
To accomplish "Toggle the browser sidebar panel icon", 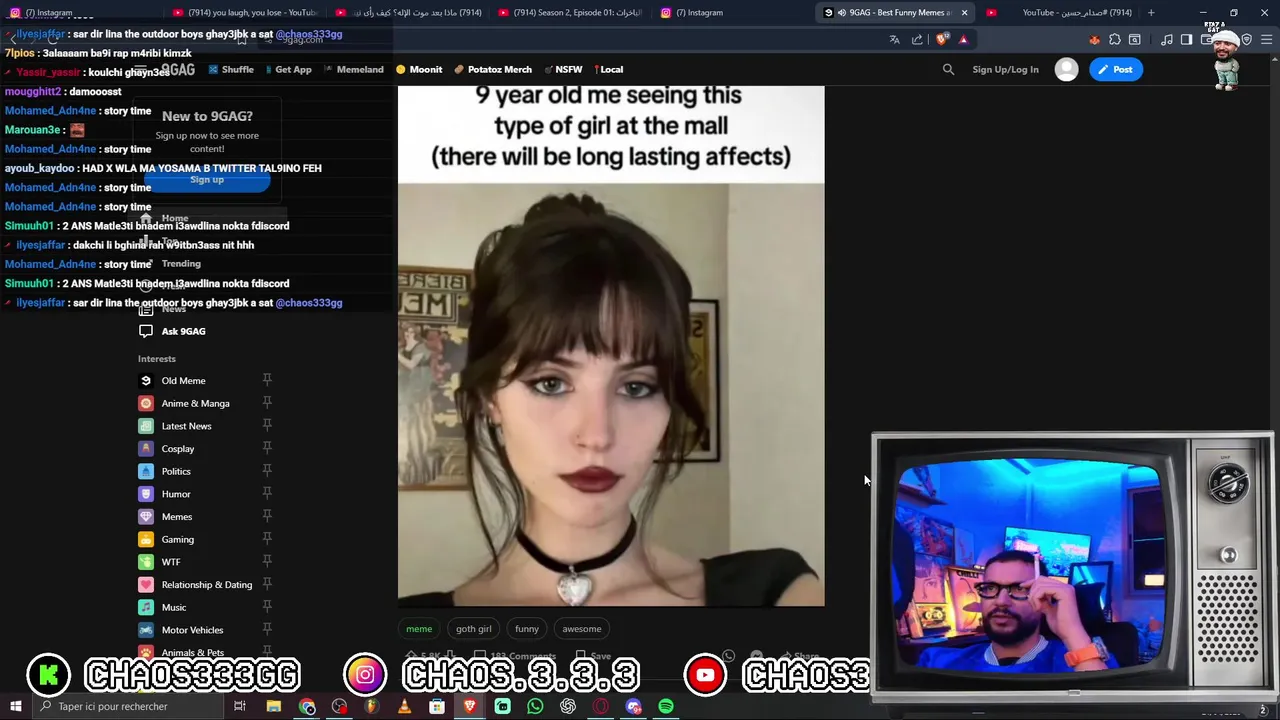I will (1186, 39).
